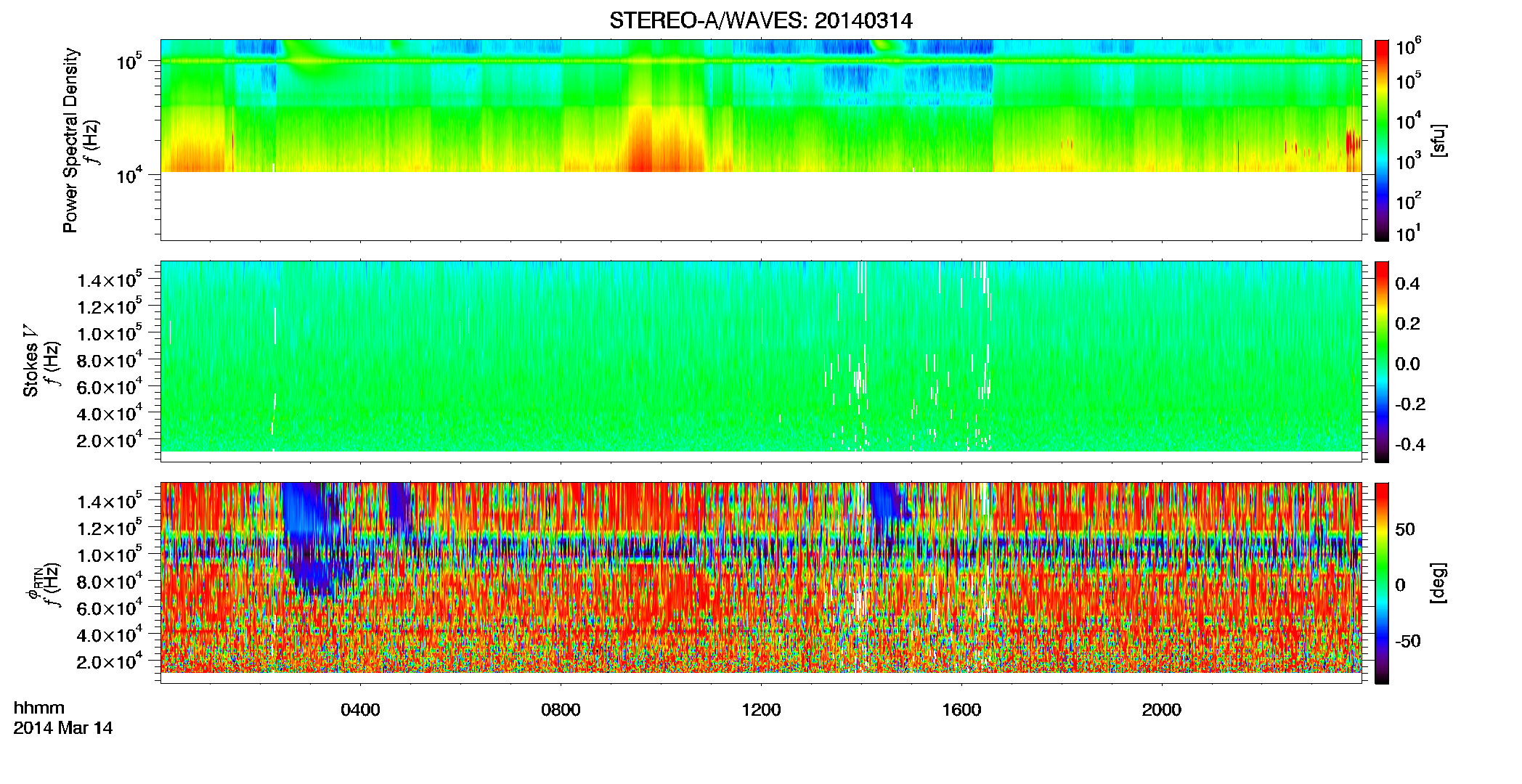This screenshot has height=784, width=1522.
Task: Click the 0400 time tick label
Action: point(360,710)
